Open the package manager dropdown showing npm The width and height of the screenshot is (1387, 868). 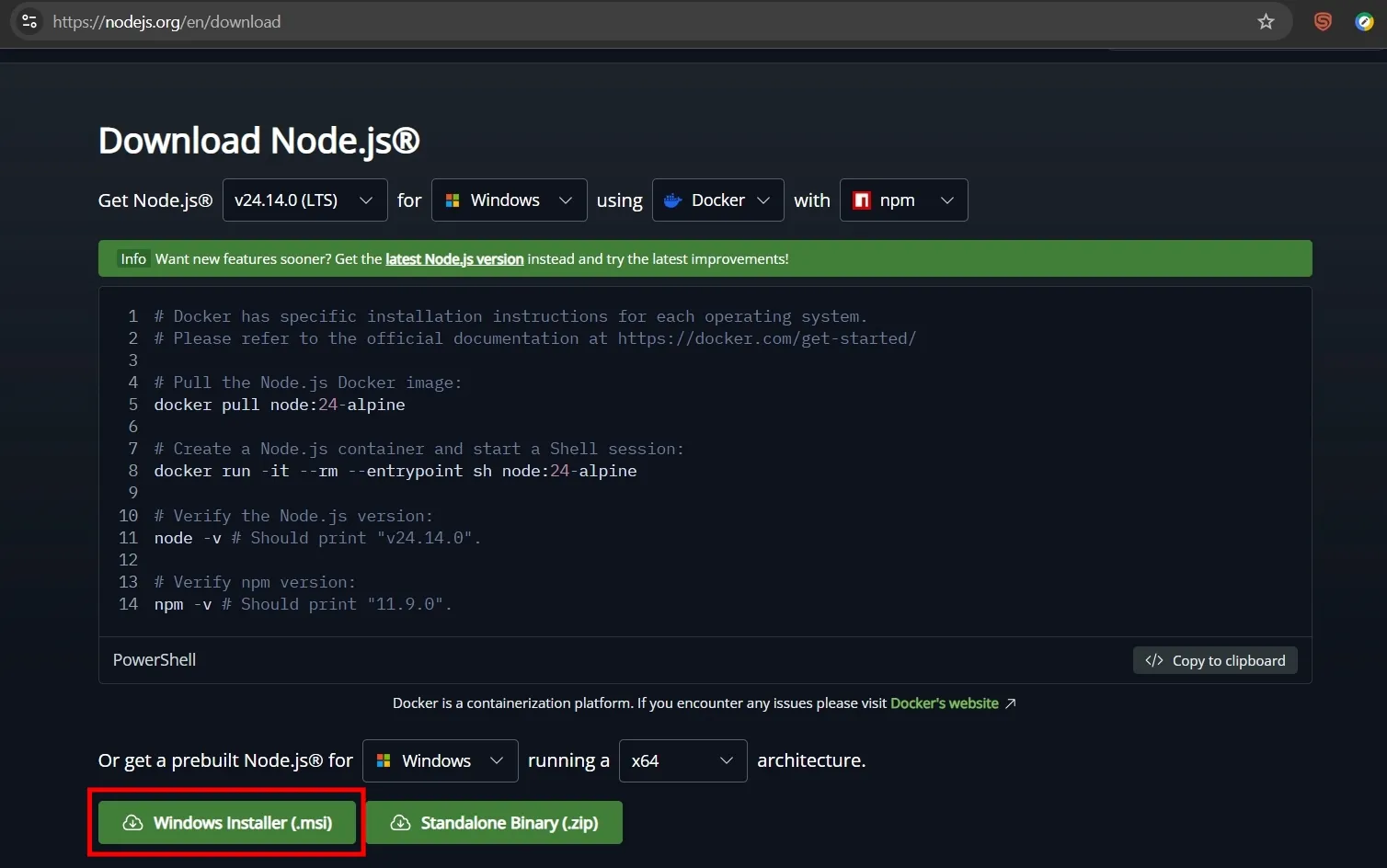[x=903, y=200]
